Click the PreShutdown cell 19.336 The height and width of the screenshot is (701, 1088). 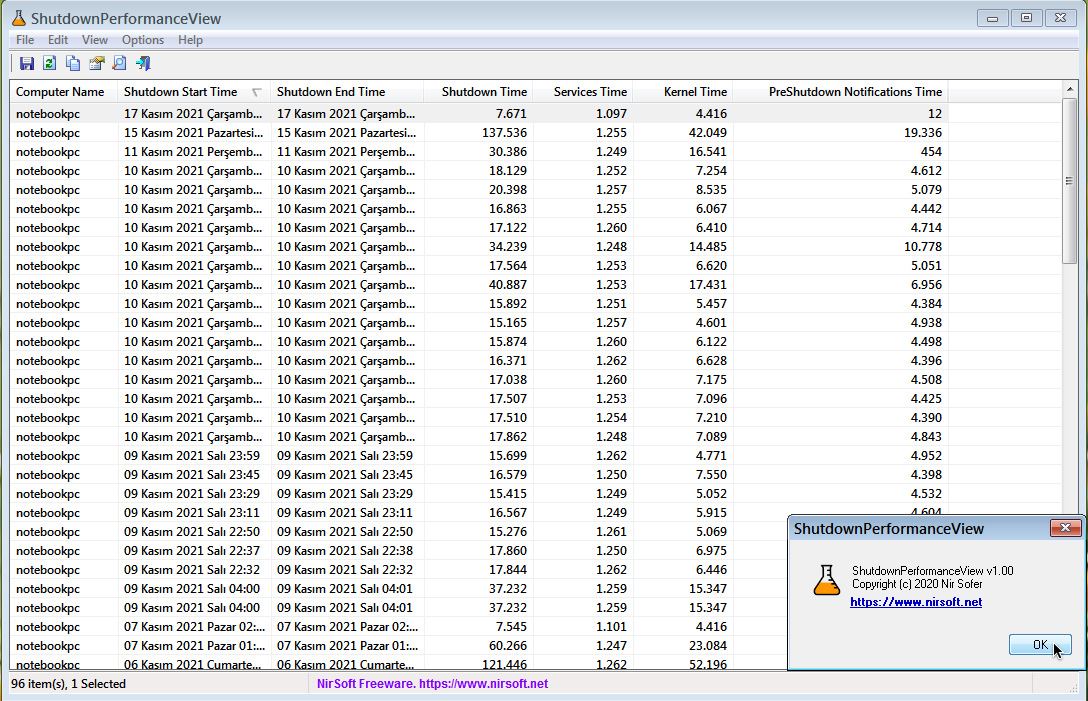click(x=923, y=133)
